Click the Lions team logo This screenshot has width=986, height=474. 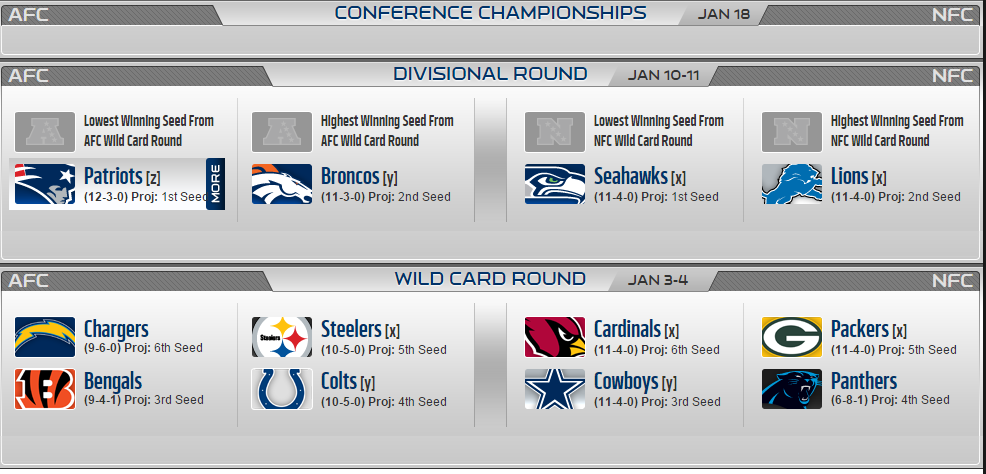[x=791, y=184]
